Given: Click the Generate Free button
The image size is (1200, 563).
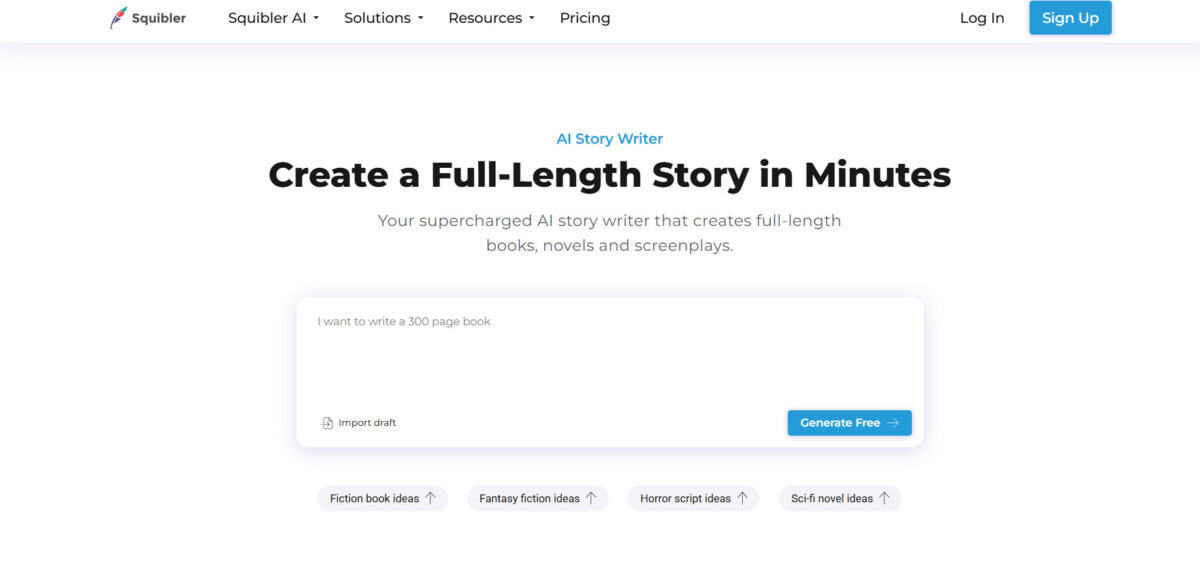Looking at the screenshot, I should 849,423.
